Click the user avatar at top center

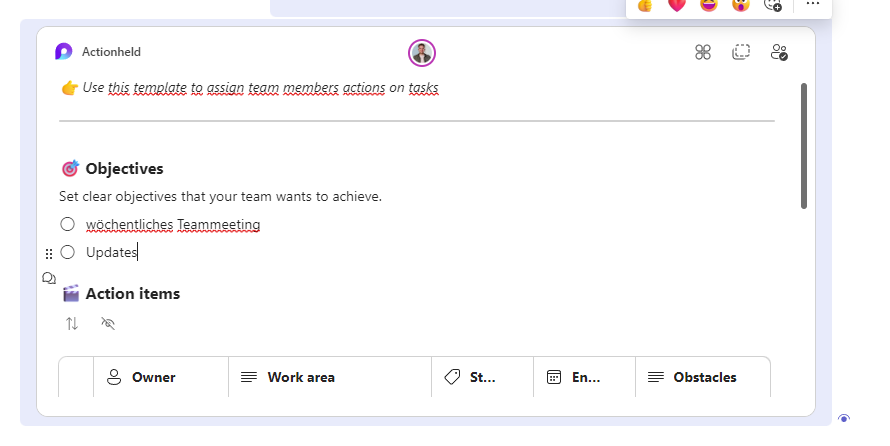[422, 53]
